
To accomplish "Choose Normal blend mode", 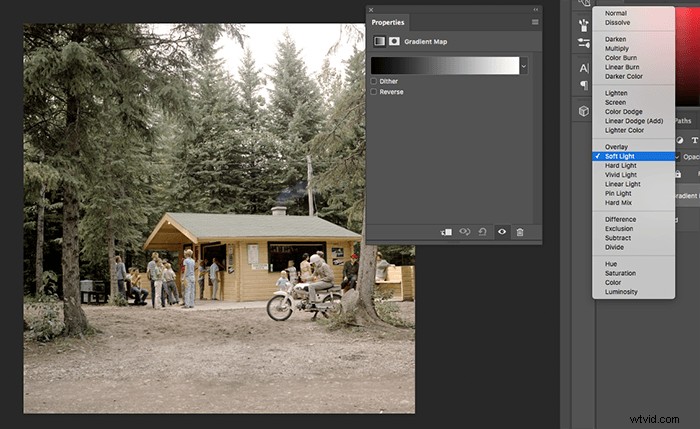I will click(633, 13).
